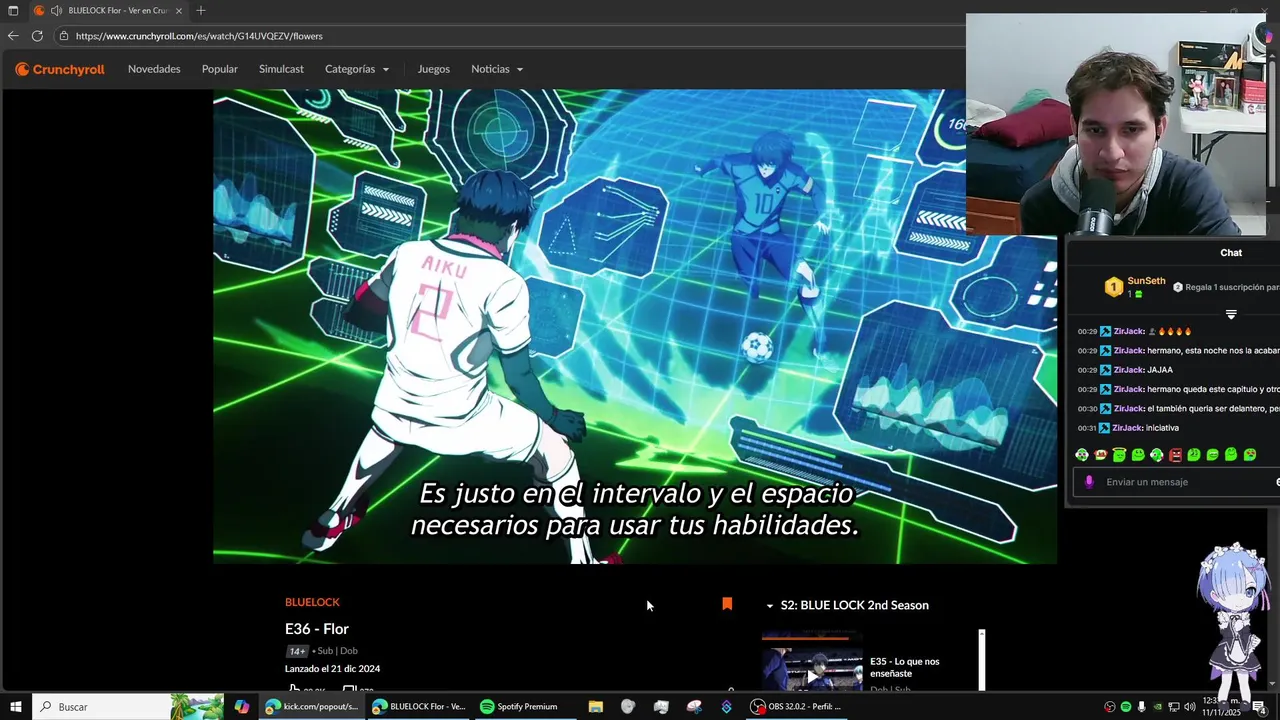Image resolution: width=1280 pixels, height=720 pixels.
Task: Click the 'E35 - Lo que nos enseñaste' title
Action: 905,667
